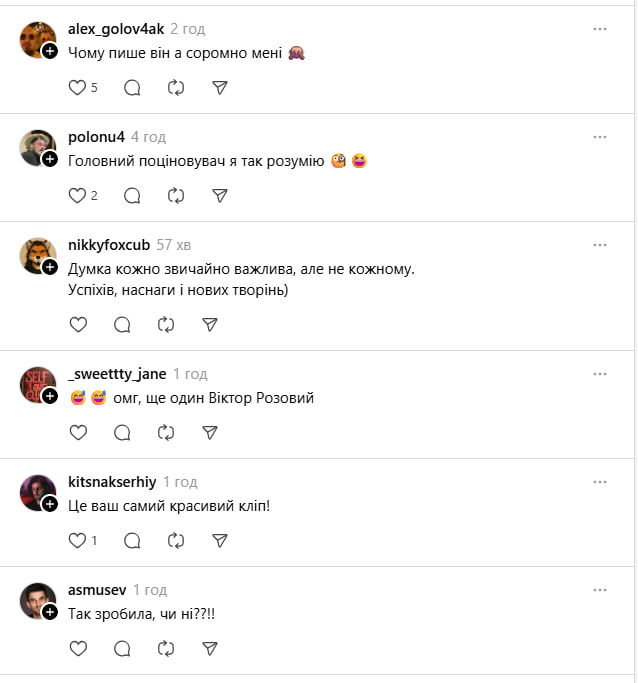
Task: Follow alex_golov4ak via avatar plus badge
Action: [x=50, y=51]
